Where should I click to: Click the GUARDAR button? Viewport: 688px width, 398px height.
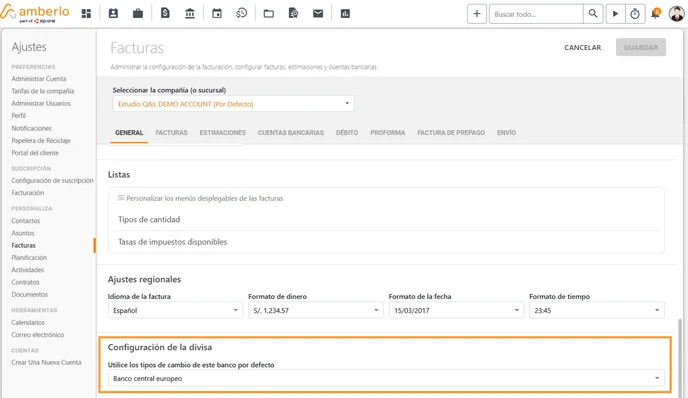641,47
